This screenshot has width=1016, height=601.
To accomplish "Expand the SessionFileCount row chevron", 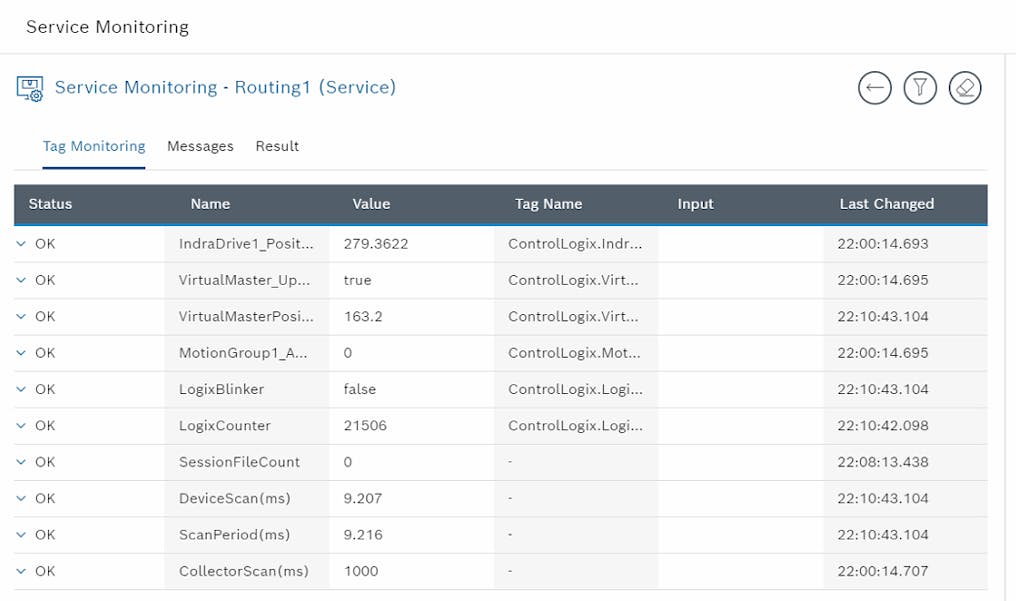I will click(x=21, y=462).
